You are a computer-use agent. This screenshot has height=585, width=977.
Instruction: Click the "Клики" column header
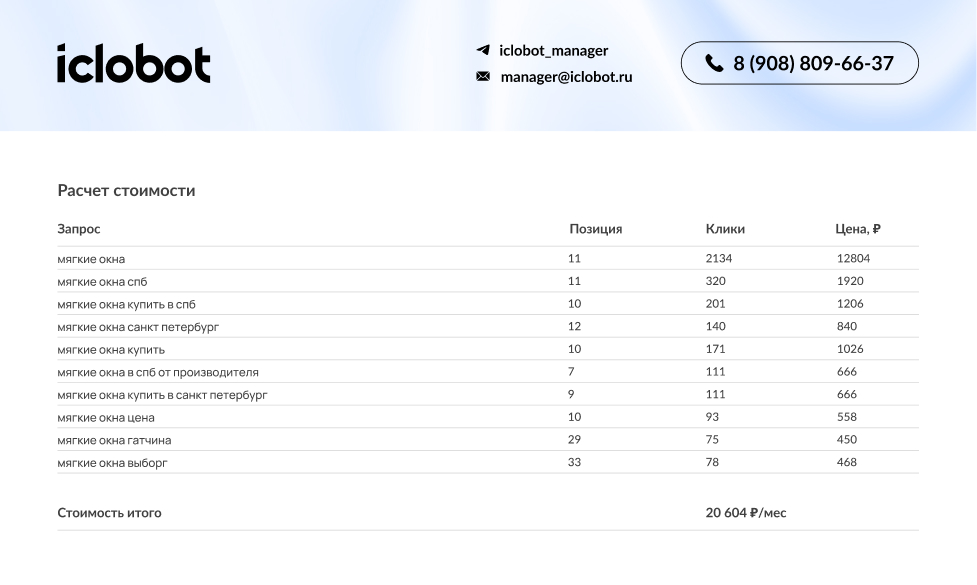click(x=725, y=229)
